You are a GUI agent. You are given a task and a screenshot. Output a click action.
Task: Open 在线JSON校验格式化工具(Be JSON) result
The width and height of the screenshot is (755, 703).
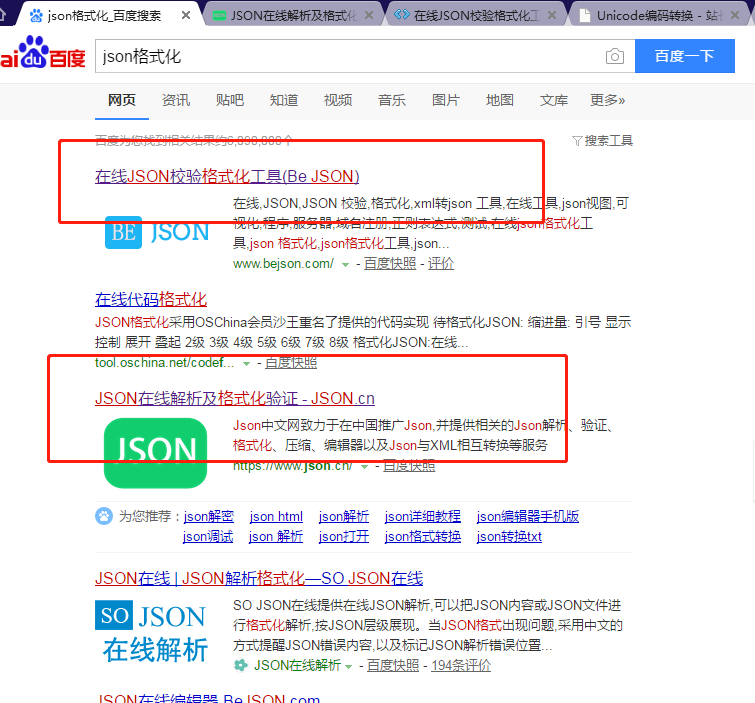point(227,176)
